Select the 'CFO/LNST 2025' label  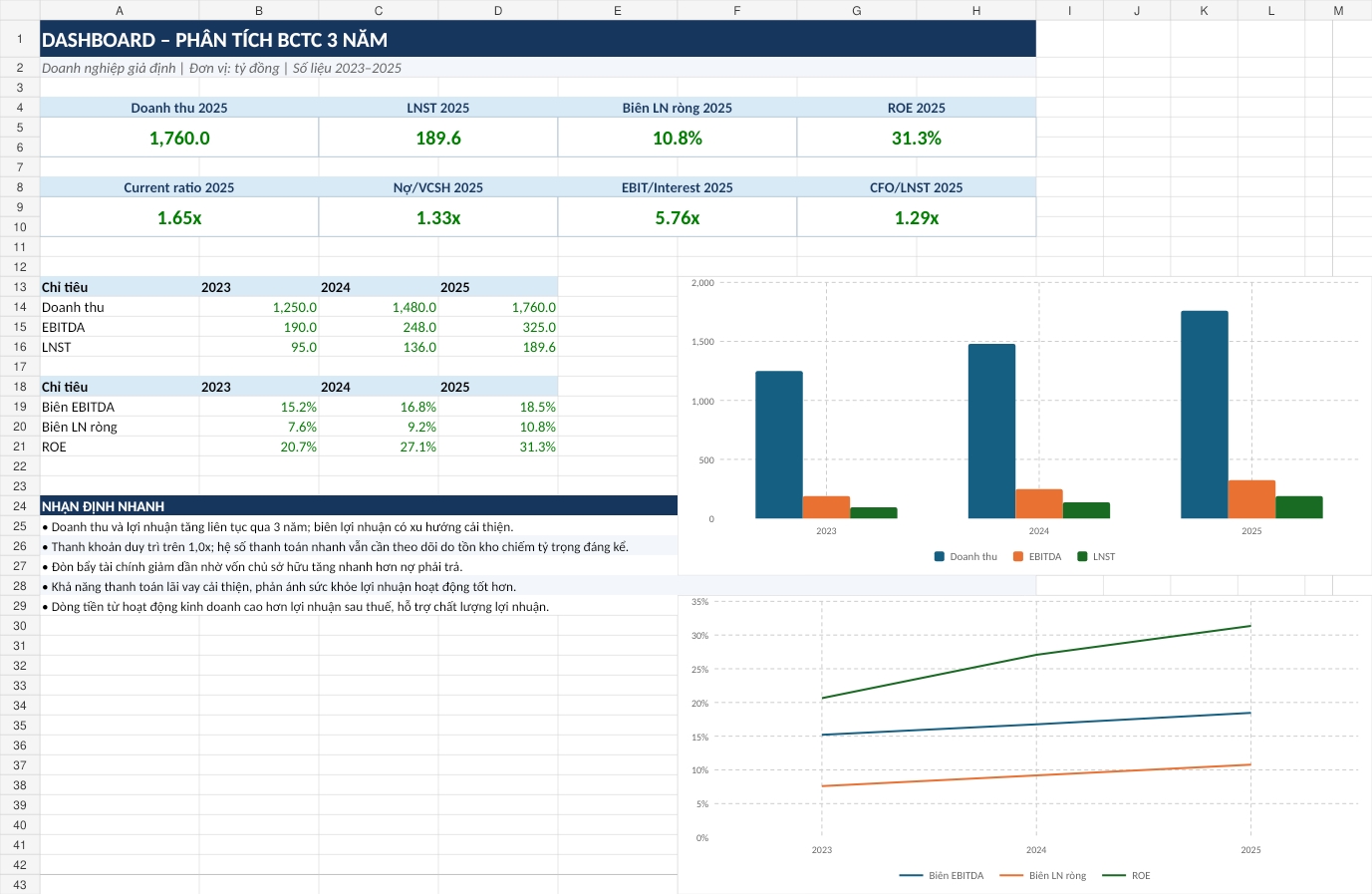[x=917, y=187]
